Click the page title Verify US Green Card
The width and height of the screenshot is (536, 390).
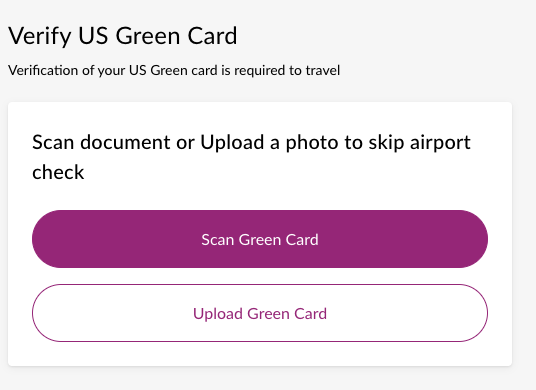coord(122,36)
